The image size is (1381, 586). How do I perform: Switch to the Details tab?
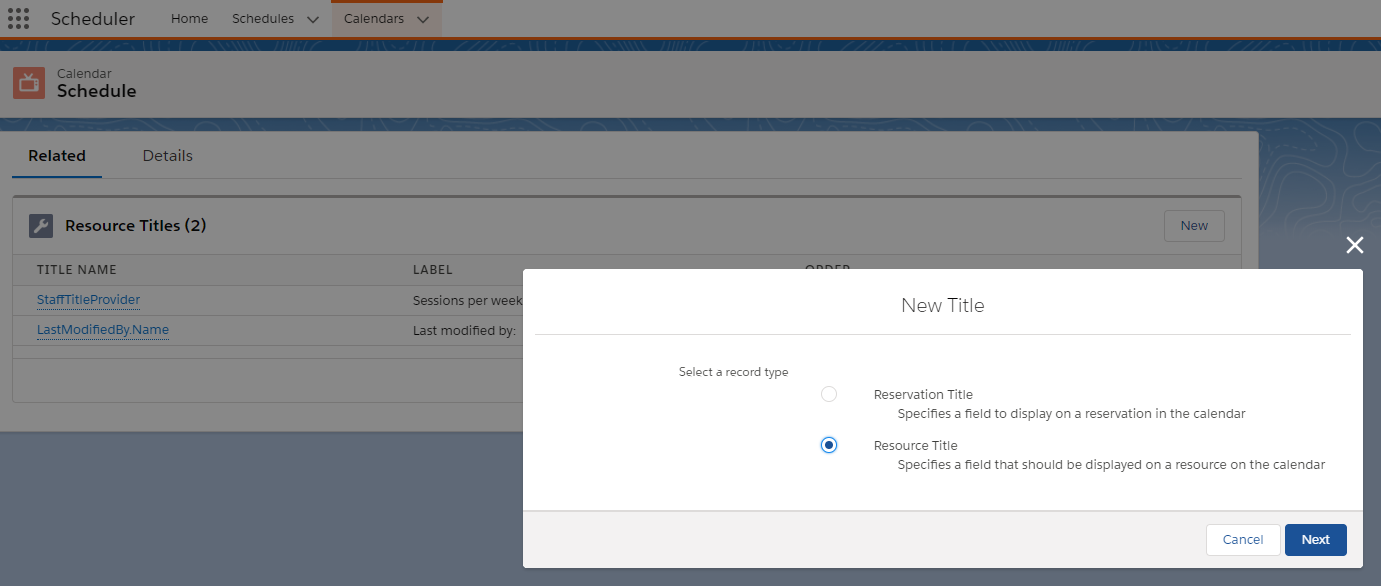167,156
